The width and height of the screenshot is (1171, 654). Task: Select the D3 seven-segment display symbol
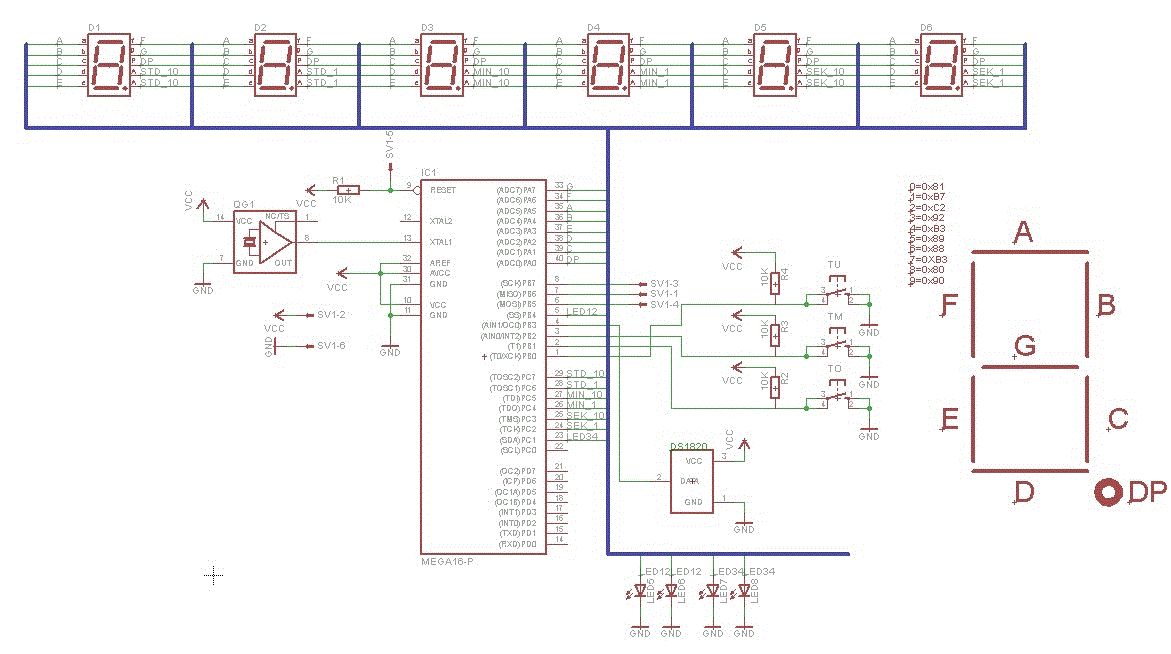click(443, 66)
